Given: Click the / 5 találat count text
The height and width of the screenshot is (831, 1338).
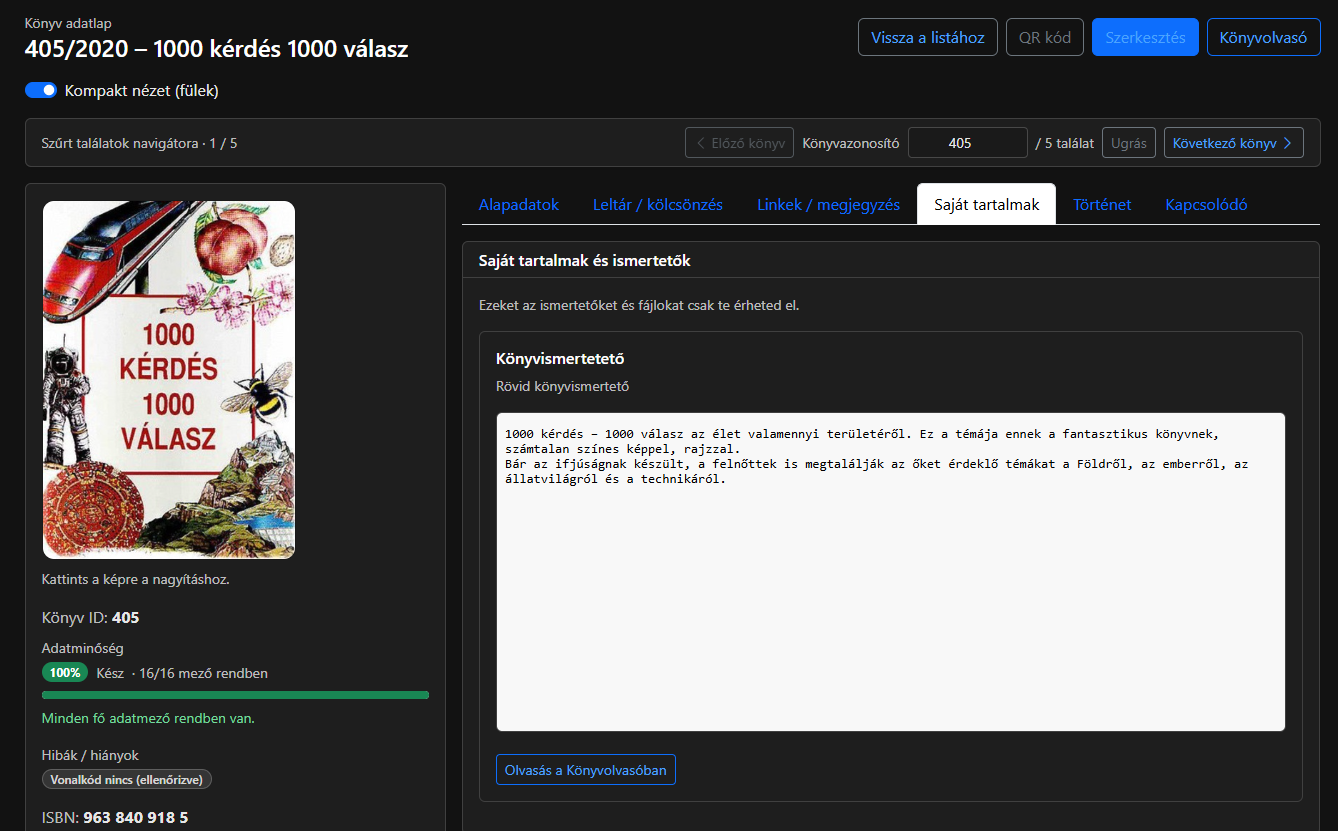Looking at the screenshot, I should pos(1065,143).
